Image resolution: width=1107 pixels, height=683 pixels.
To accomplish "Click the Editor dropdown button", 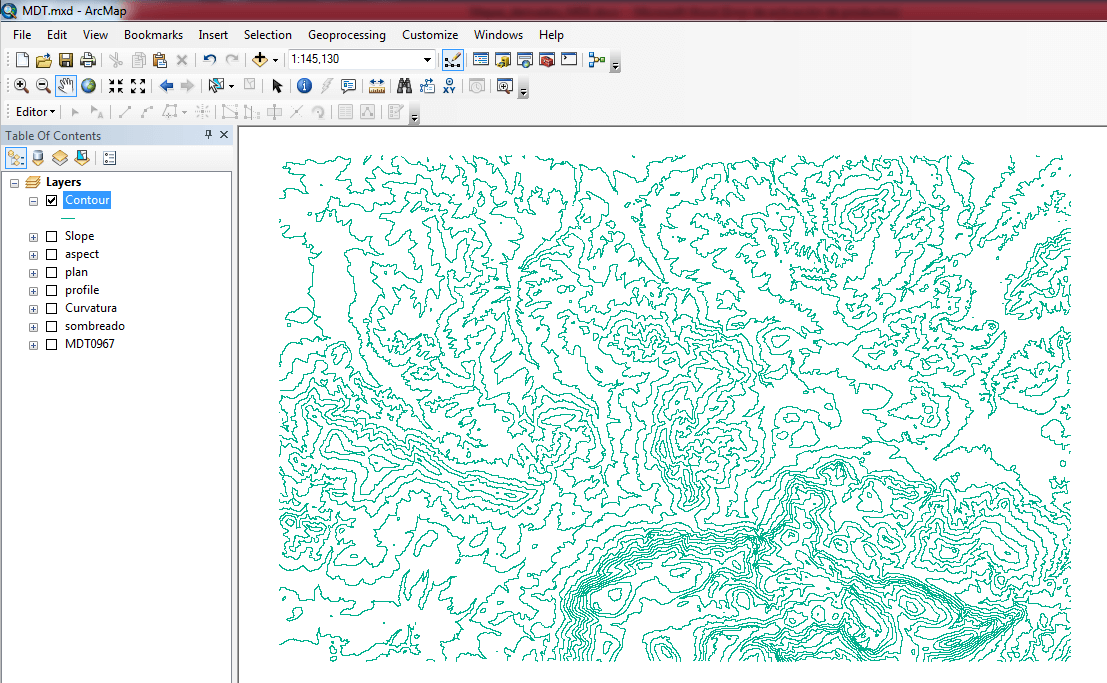I will 36,112.
